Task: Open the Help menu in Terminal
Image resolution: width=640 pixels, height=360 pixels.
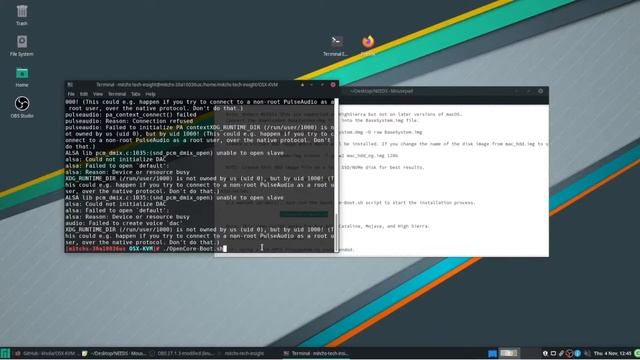Action: coord(150,94)
